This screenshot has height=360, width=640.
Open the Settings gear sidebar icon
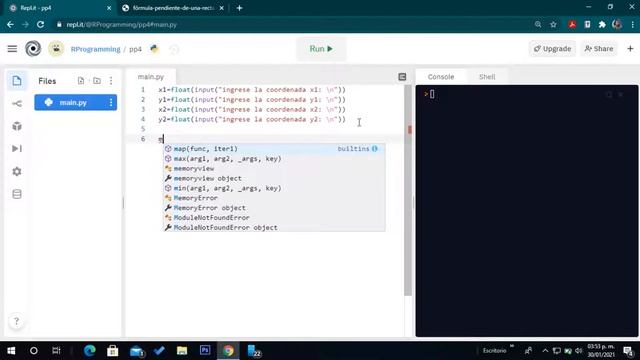(17, 171)
